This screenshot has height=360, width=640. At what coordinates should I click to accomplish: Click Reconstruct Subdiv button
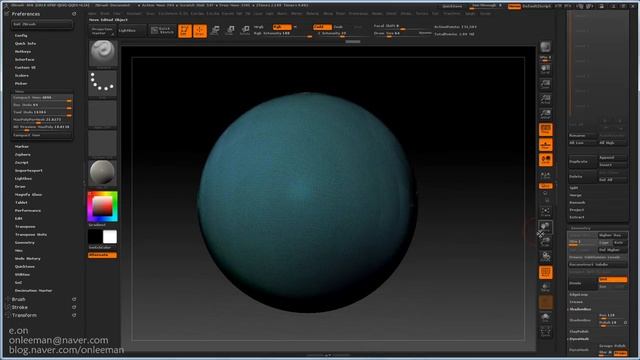(x=598, y=265)
